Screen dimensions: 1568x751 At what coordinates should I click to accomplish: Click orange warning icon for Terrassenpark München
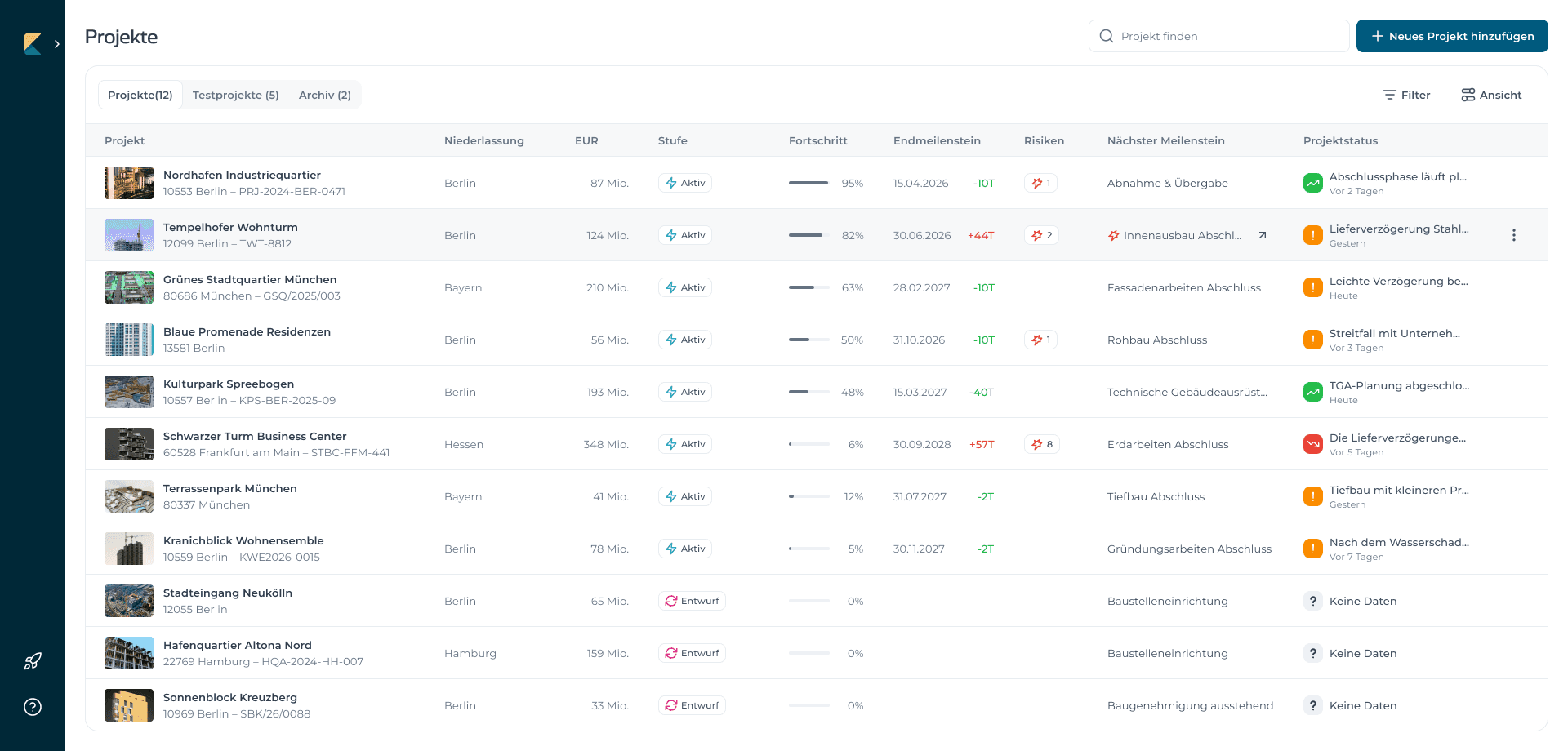[x=1313, y=496]
